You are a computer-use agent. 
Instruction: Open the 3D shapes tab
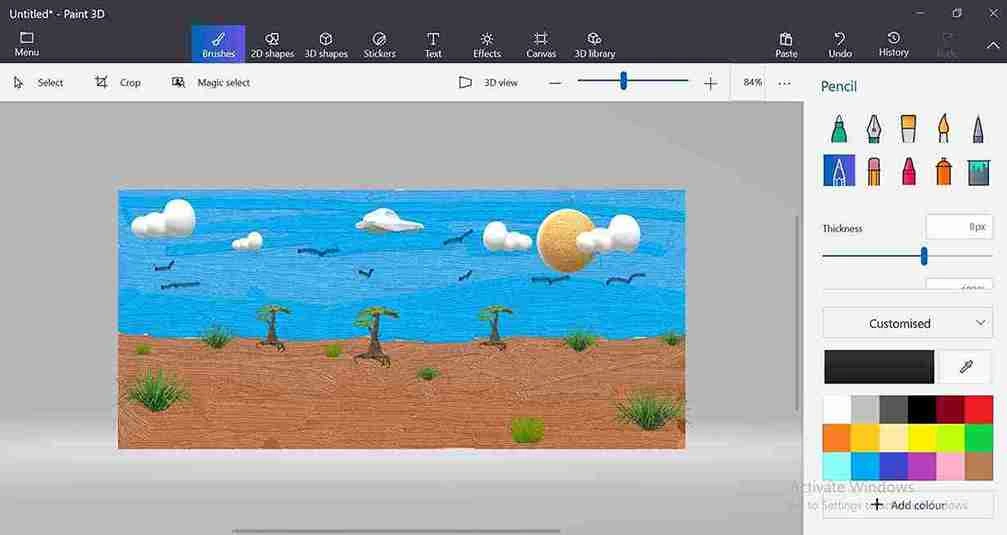pyautogui.click(x=326, y=44)
